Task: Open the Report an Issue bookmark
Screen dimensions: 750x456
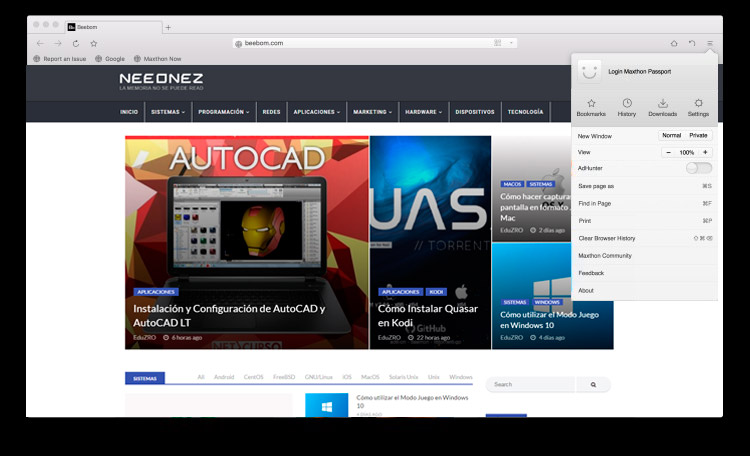Action: 60,59
